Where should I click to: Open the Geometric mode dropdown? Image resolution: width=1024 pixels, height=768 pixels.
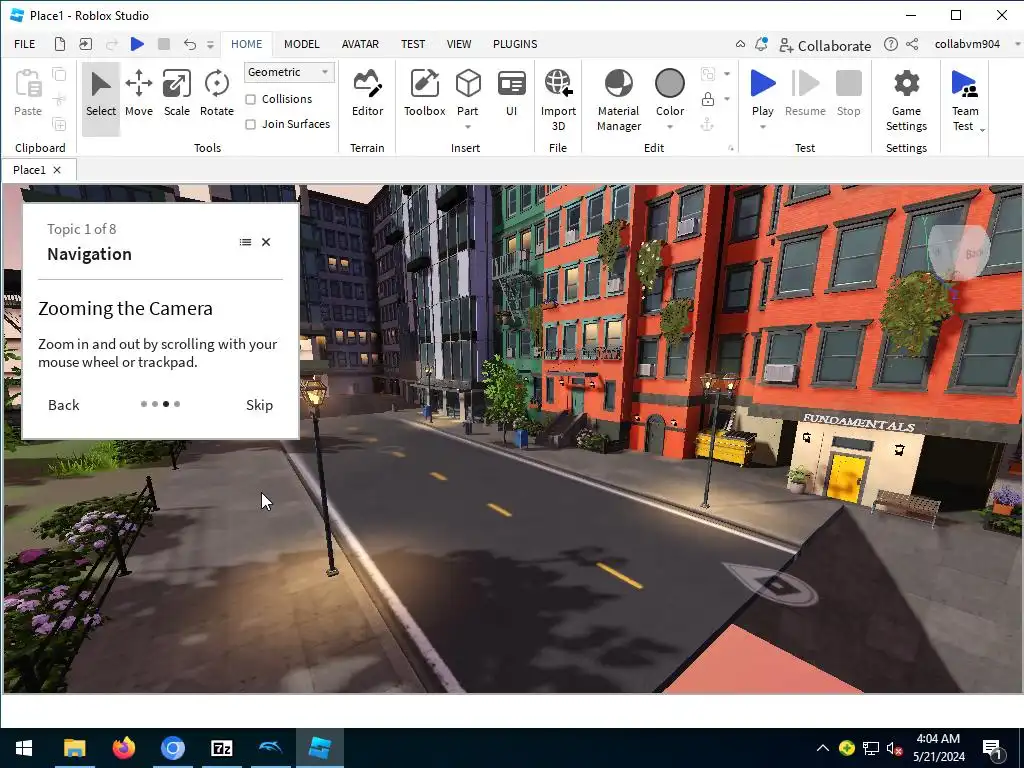coord(288,72)
